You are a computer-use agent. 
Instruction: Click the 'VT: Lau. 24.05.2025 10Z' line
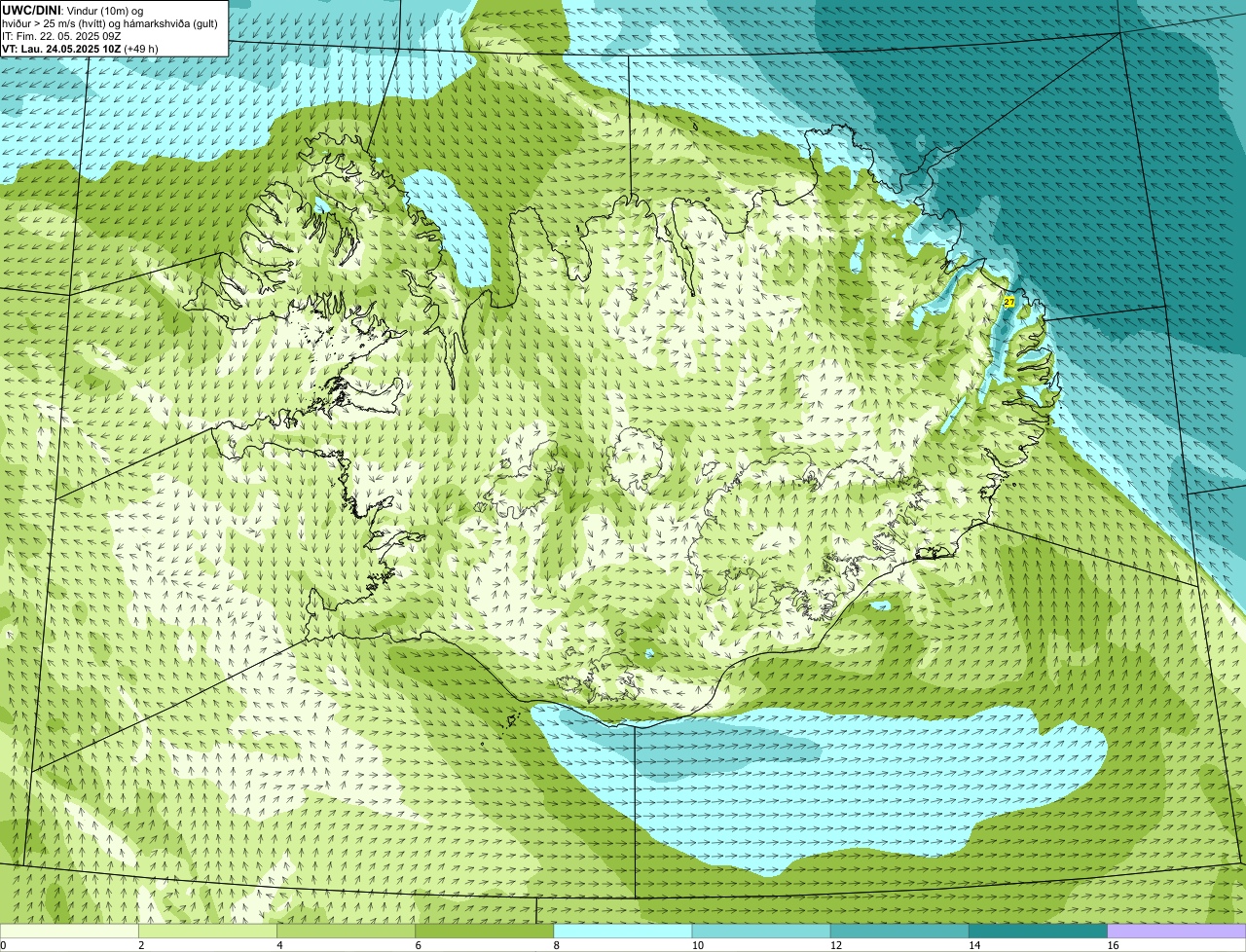[80, 49]
